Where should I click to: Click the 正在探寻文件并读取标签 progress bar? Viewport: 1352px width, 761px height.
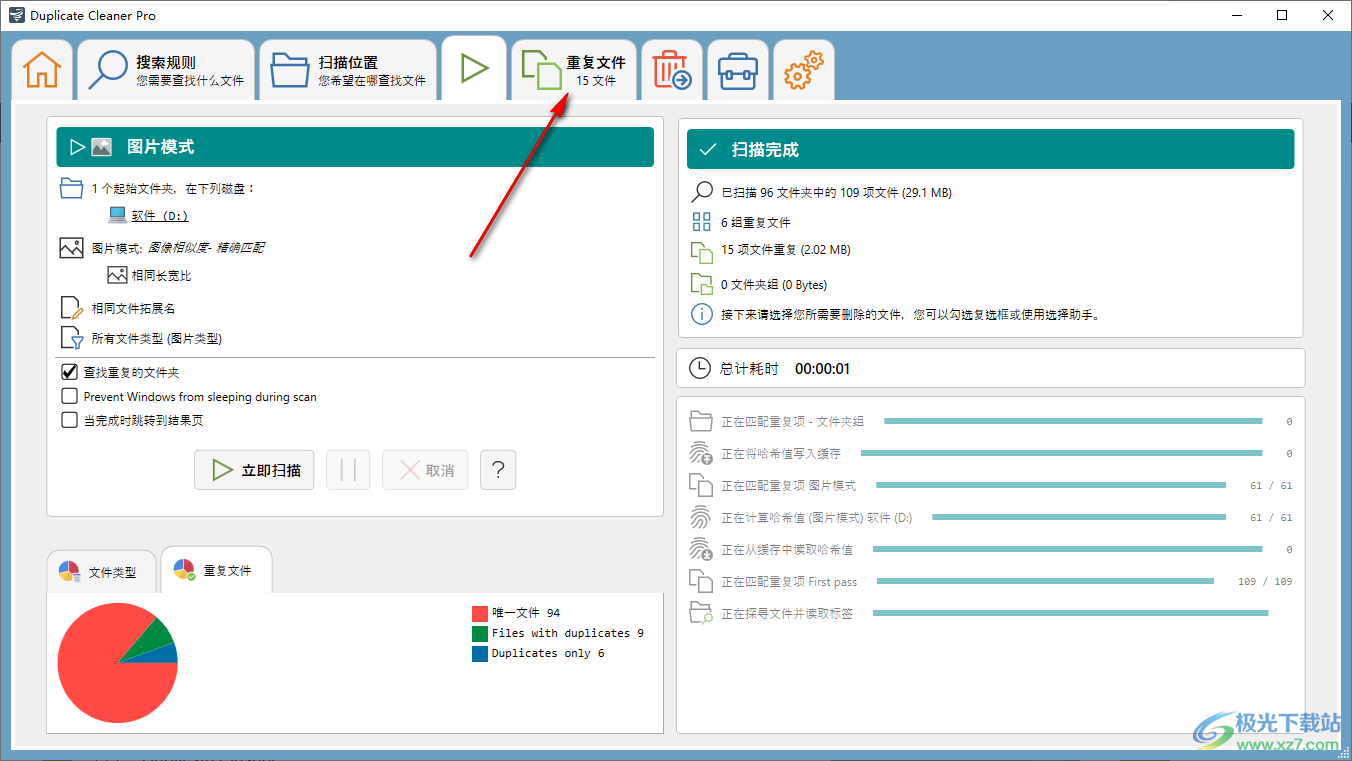pyautogui.click(x=1070, y=613)
